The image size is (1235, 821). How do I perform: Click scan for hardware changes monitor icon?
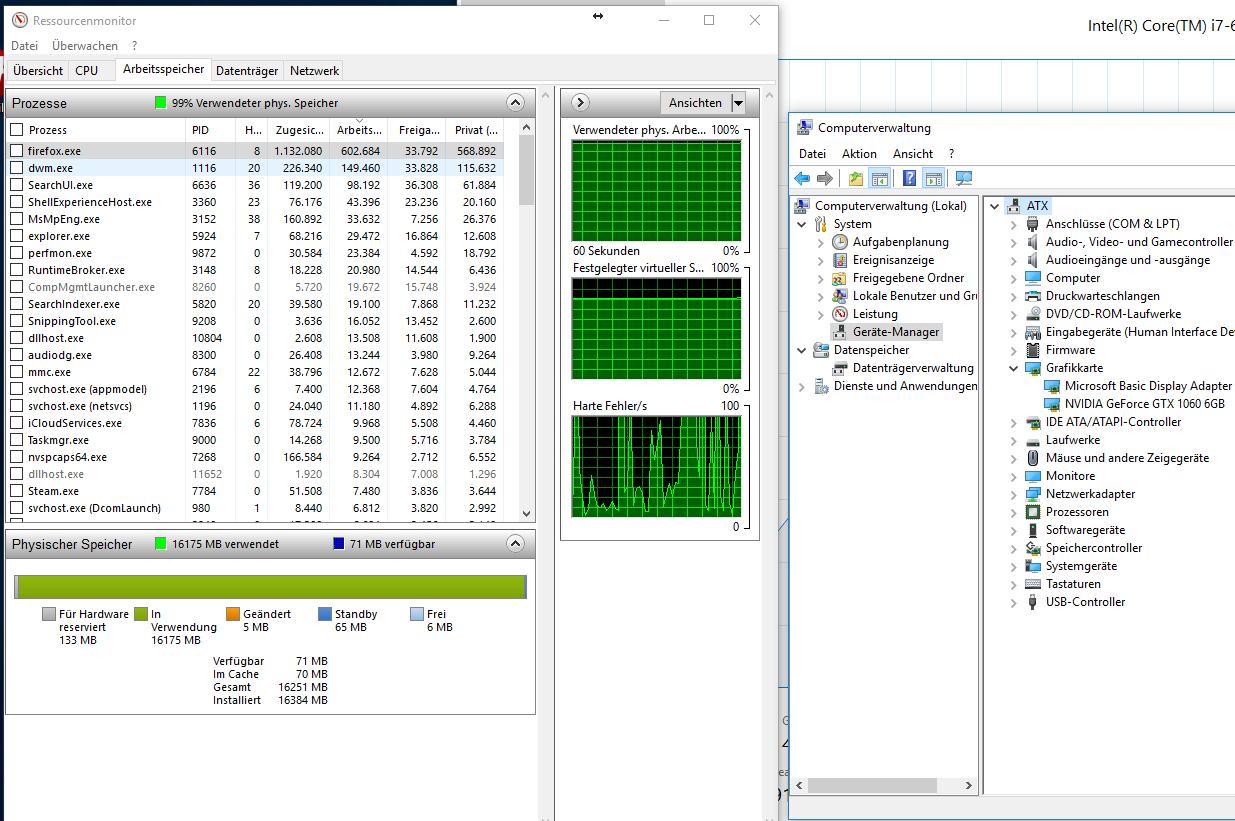[964, 178]
